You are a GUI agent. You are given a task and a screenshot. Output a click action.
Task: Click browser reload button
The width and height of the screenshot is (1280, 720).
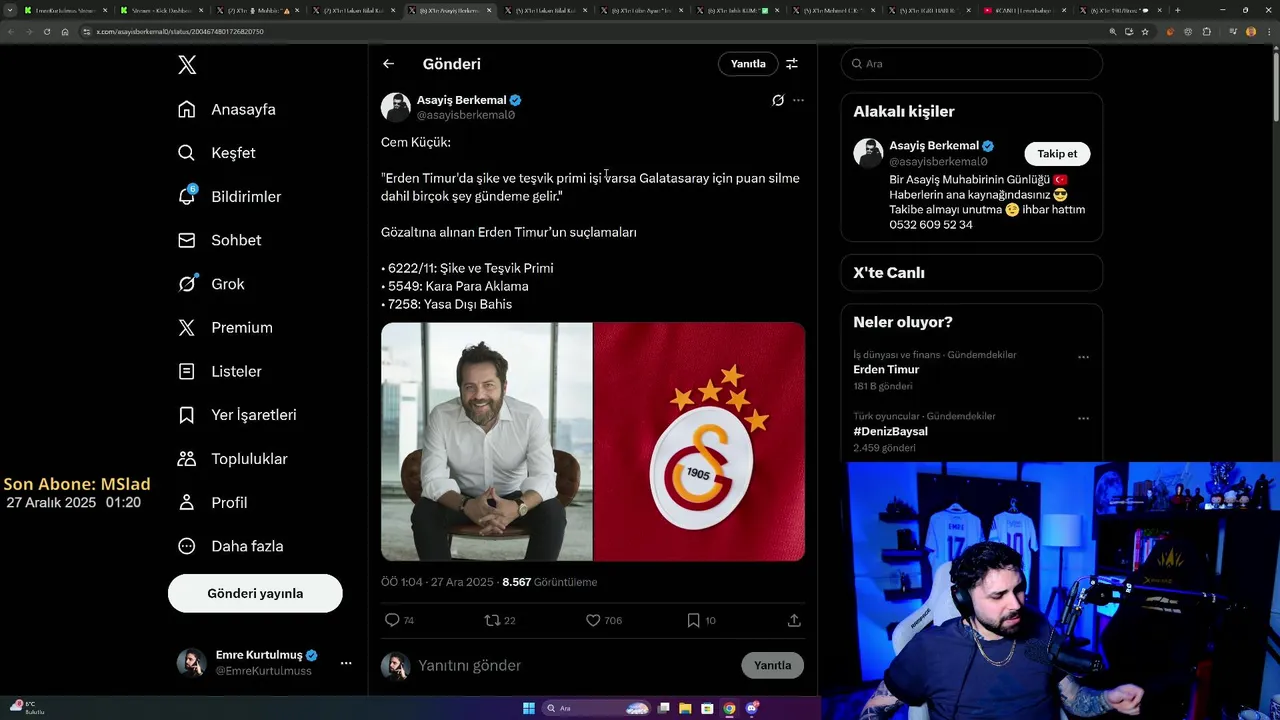click(46, 32)
